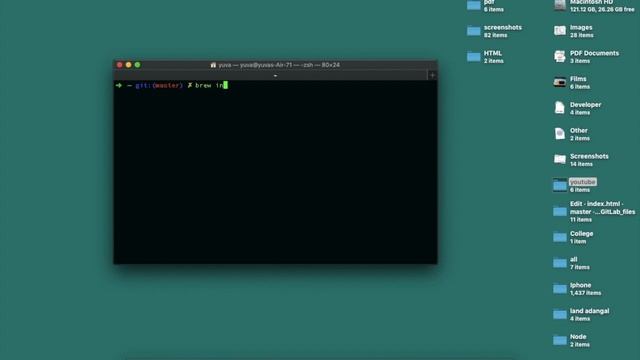Select the Screenshots stack with 14 items

point(560,160)
